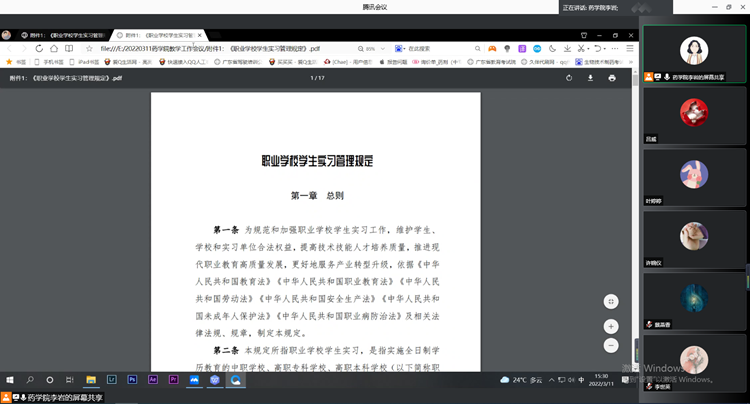Image resolution: width=750 pixels, height=404 pixels.
Task: Open the iPad书签 bookmark folder
Action: pyautogui.click(x=84, y=62)
